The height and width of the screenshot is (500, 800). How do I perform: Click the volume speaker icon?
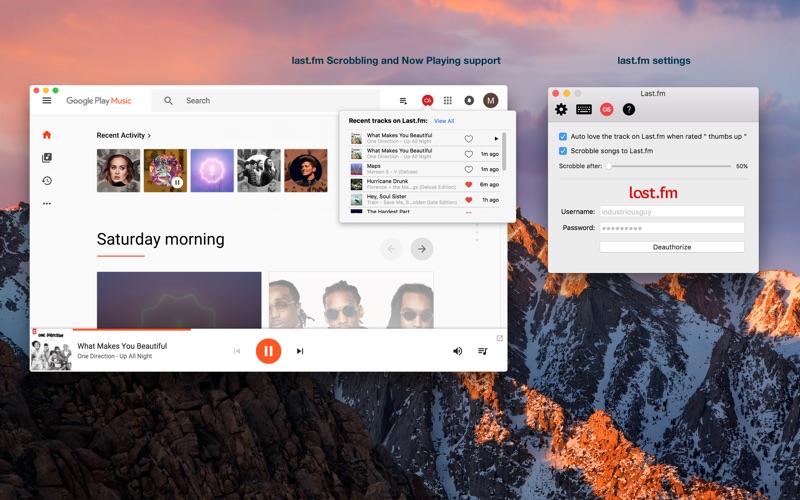coord(458,351)
